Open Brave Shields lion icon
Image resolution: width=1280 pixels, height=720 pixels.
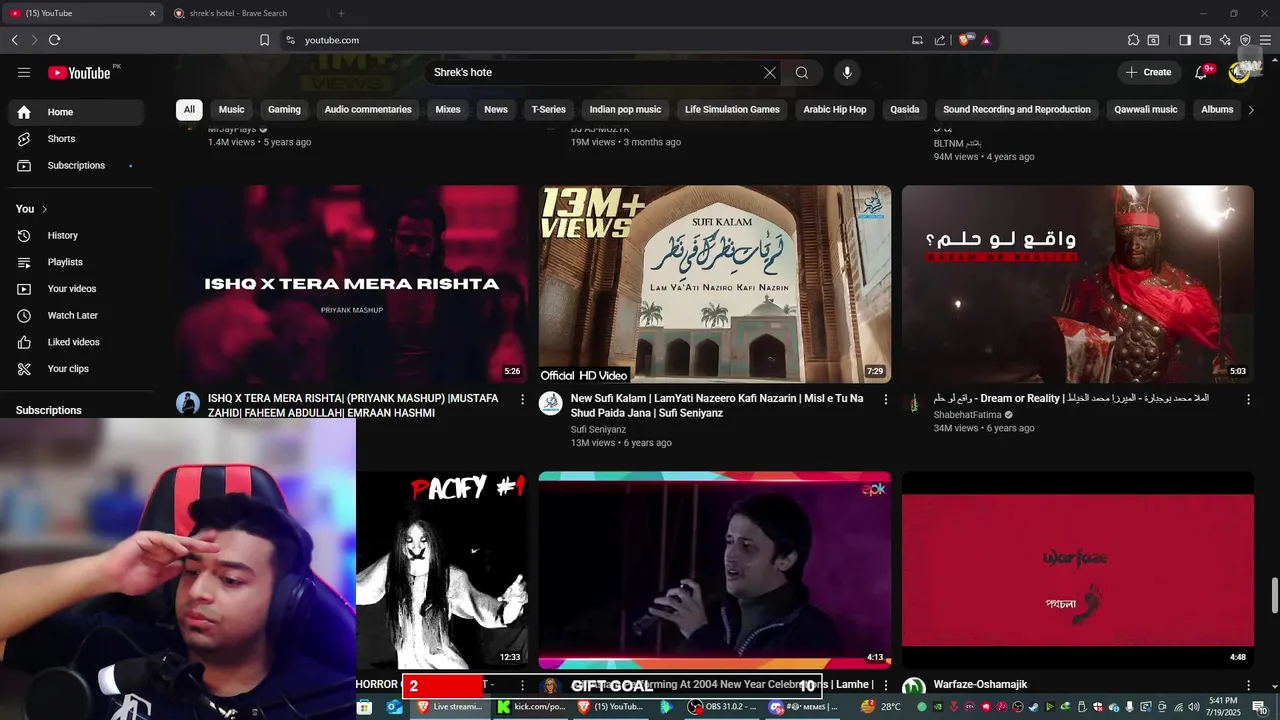click(x=965, y=40)
